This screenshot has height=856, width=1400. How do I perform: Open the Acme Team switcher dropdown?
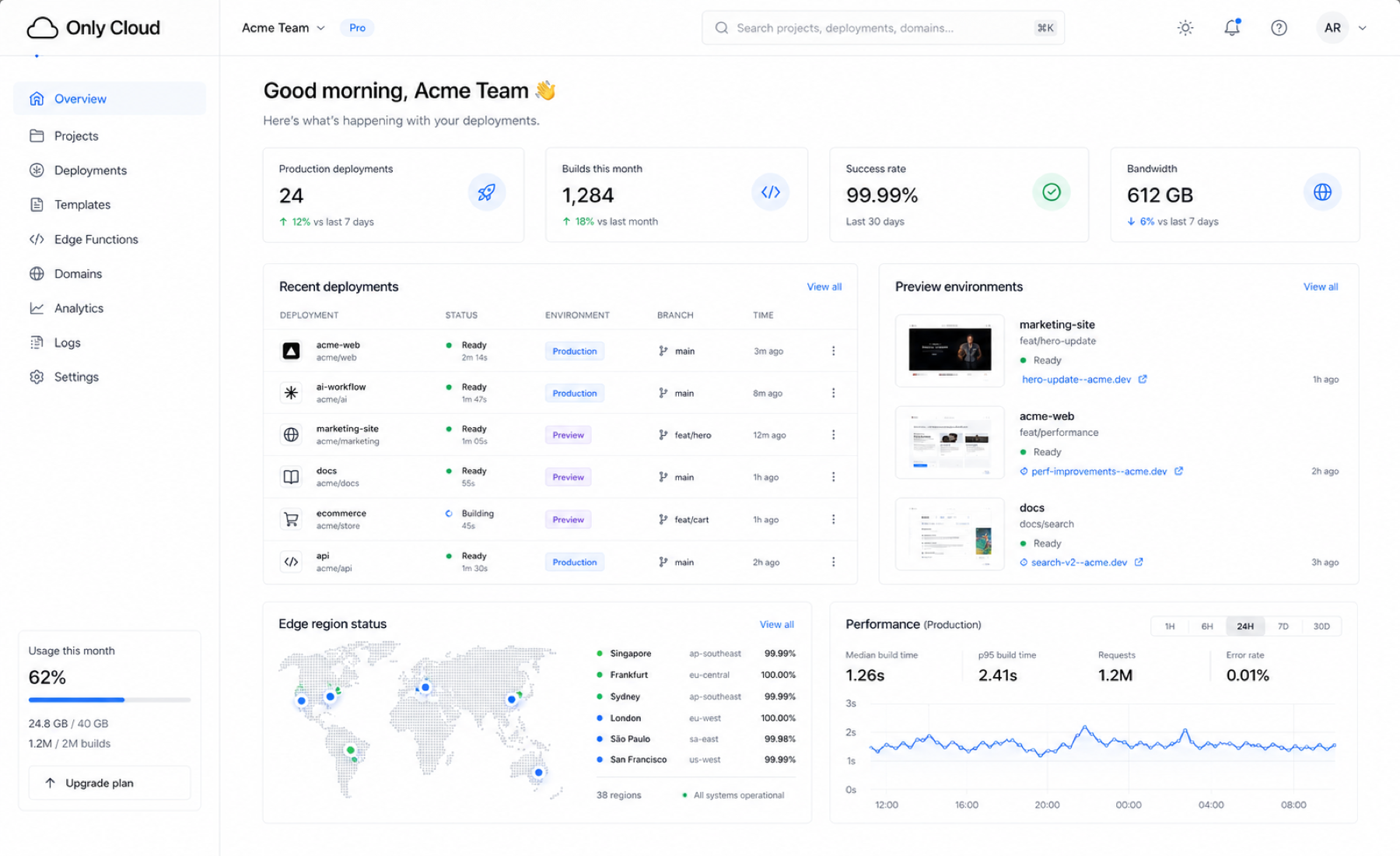click(283, 28)
